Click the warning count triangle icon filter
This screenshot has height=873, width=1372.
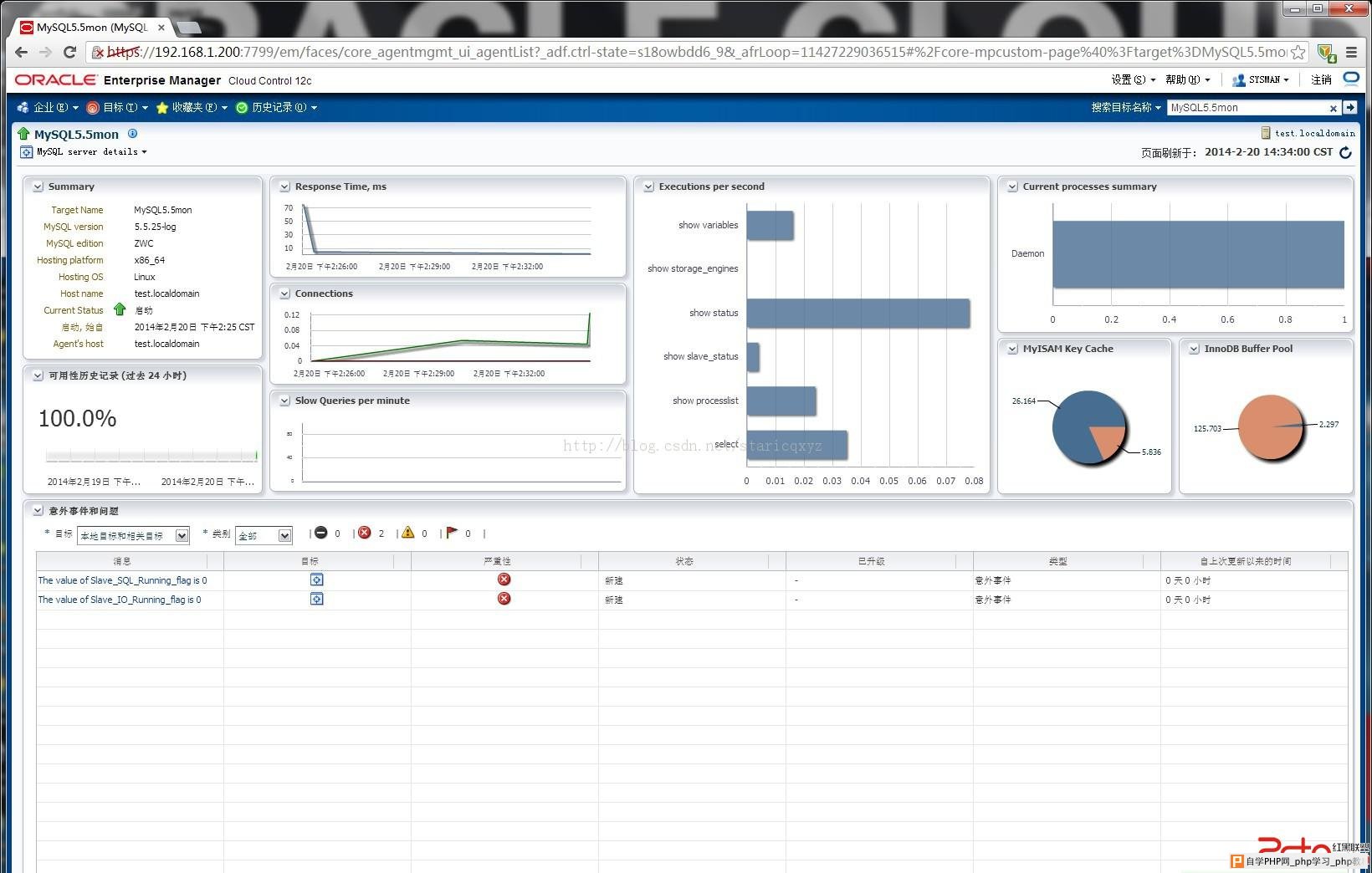point(407,533)
